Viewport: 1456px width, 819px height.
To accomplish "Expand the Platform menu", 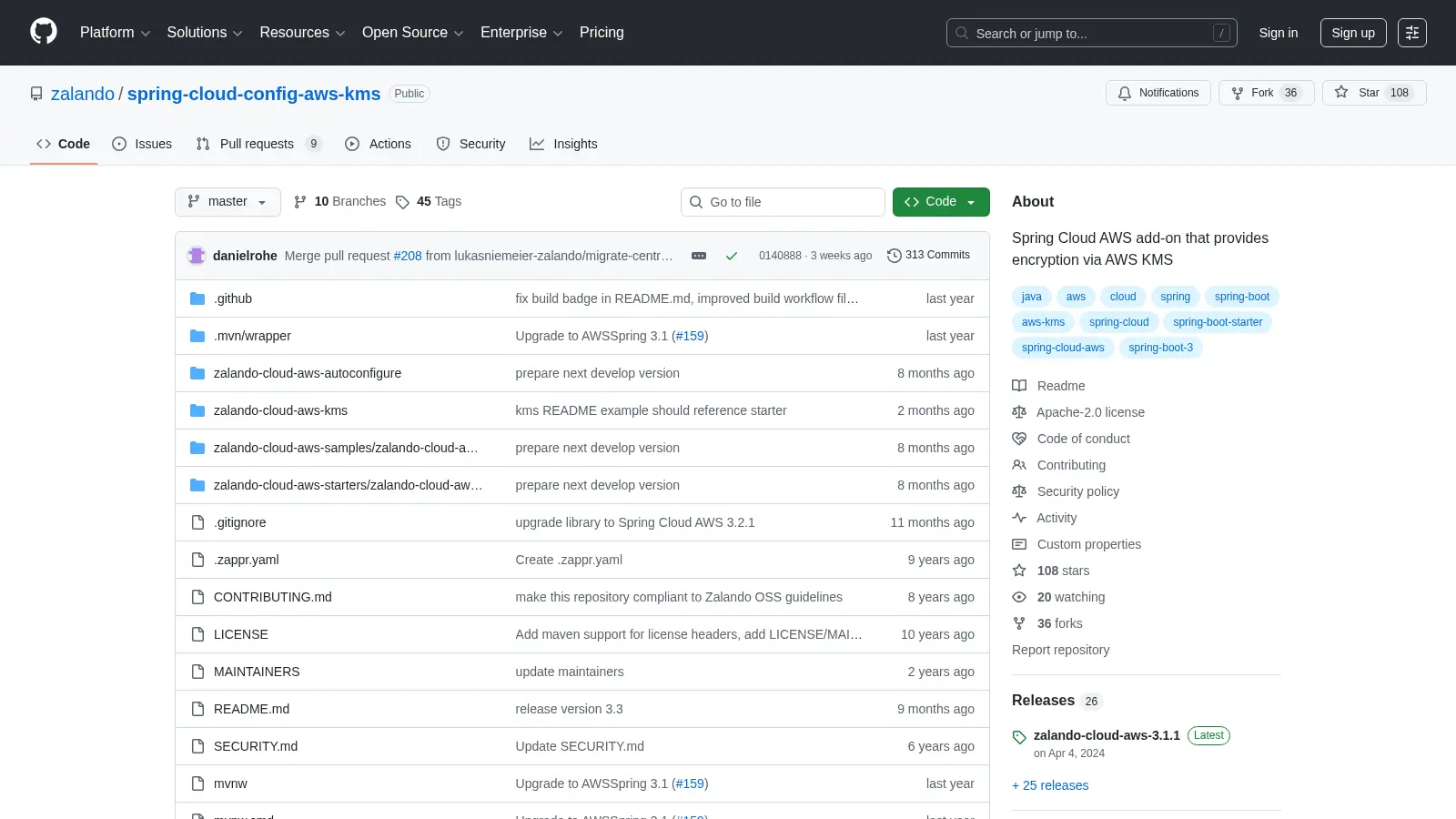I will [115, 33].
